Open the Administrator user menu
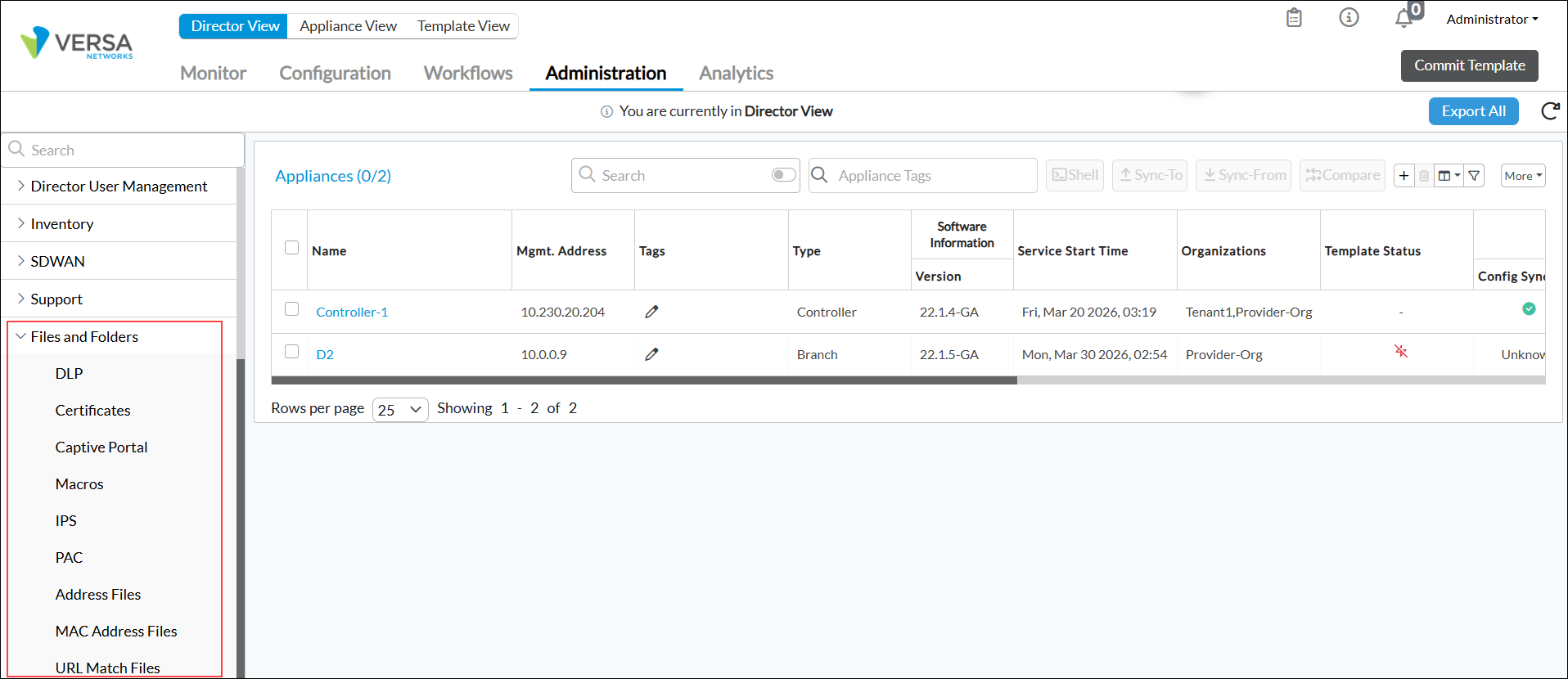 tap(1492, 19)
